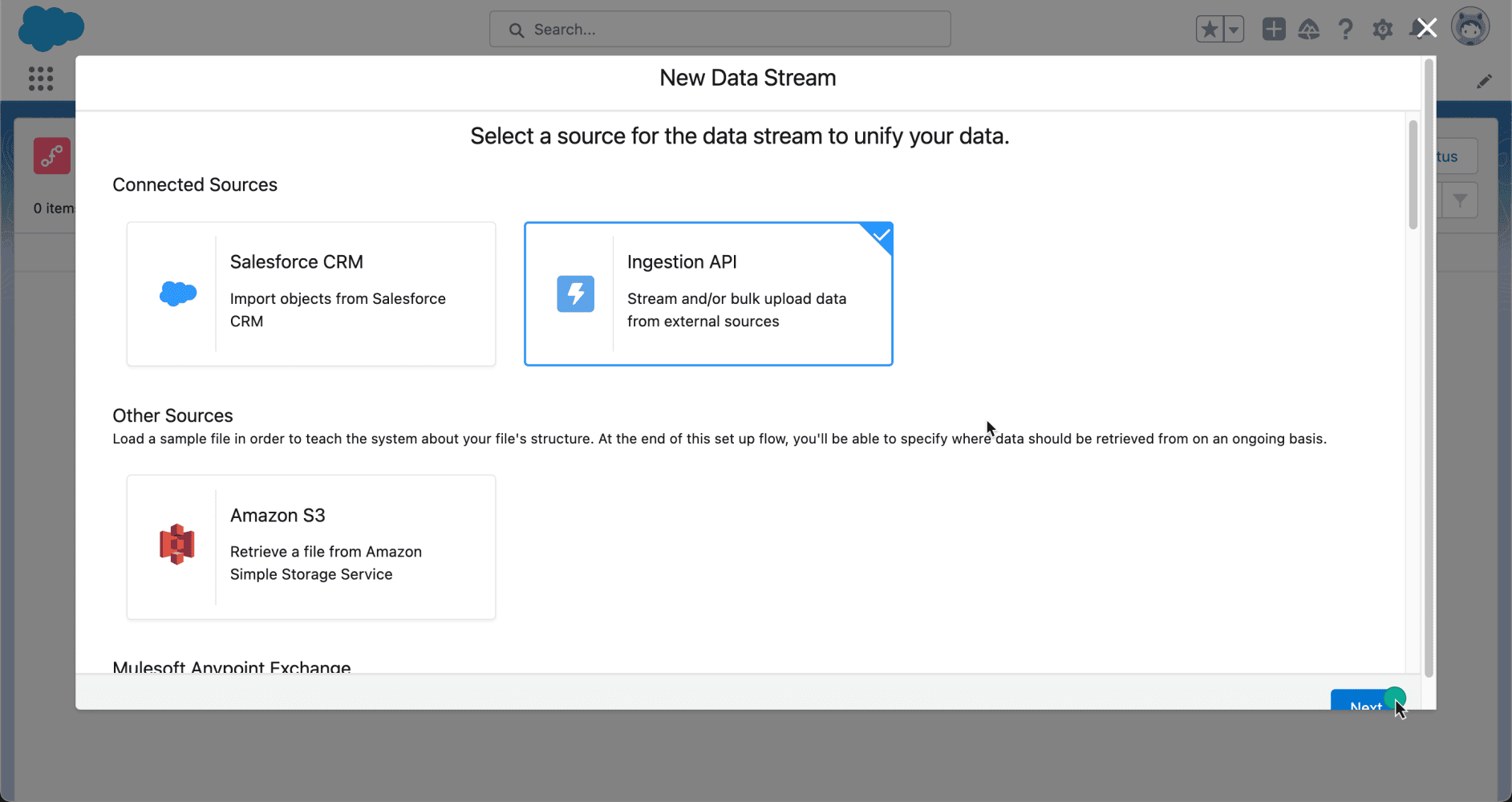Close the New Data Stream dialog

(x=1427, y=28)
